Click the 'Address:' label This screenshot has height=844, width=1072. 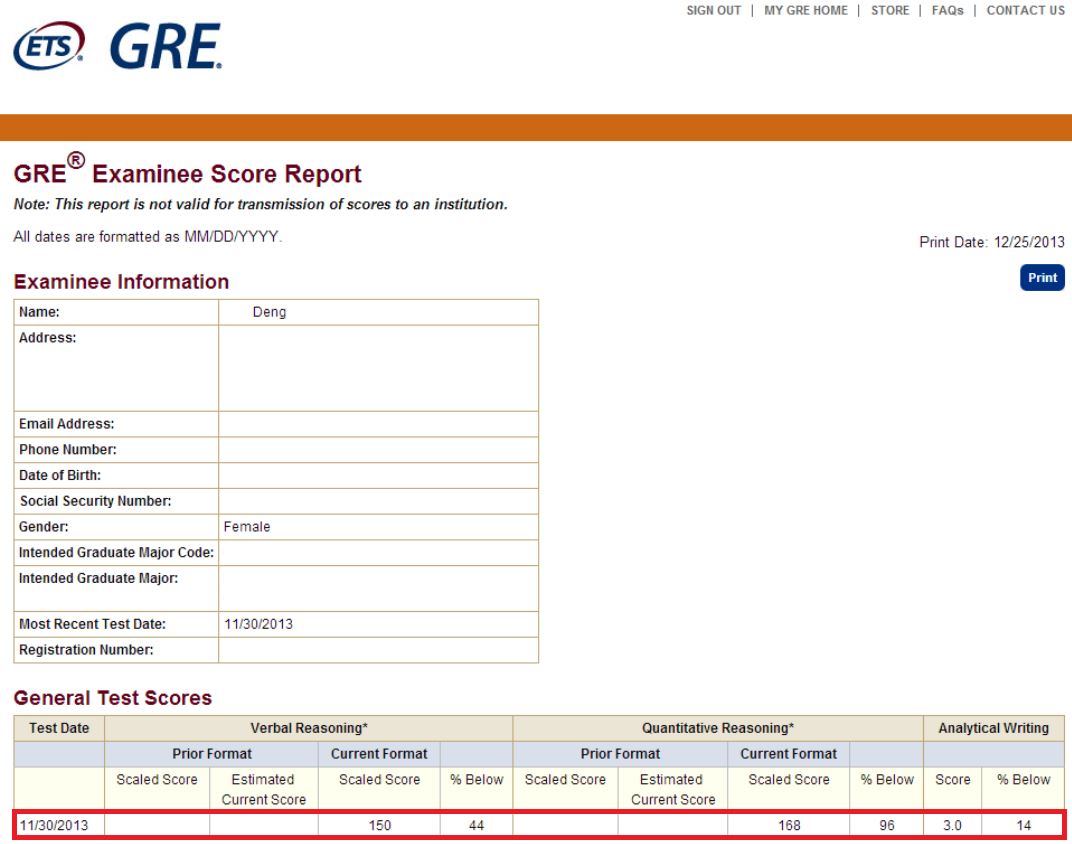click(x=47, y=338)
